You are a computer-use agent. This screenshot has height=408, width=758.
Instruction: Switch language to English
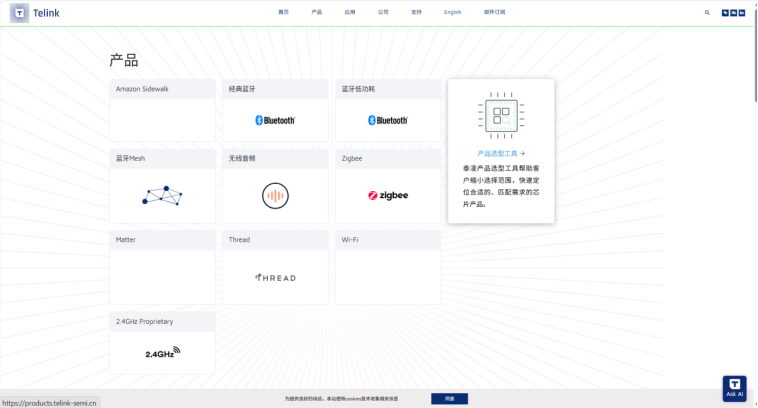pyautogui.click(x=452, y=12)
